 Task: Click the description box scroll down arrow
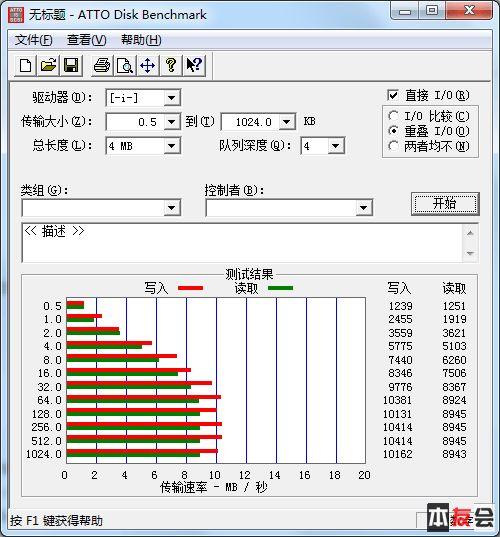pyautogui.click(x=470, y=253)
